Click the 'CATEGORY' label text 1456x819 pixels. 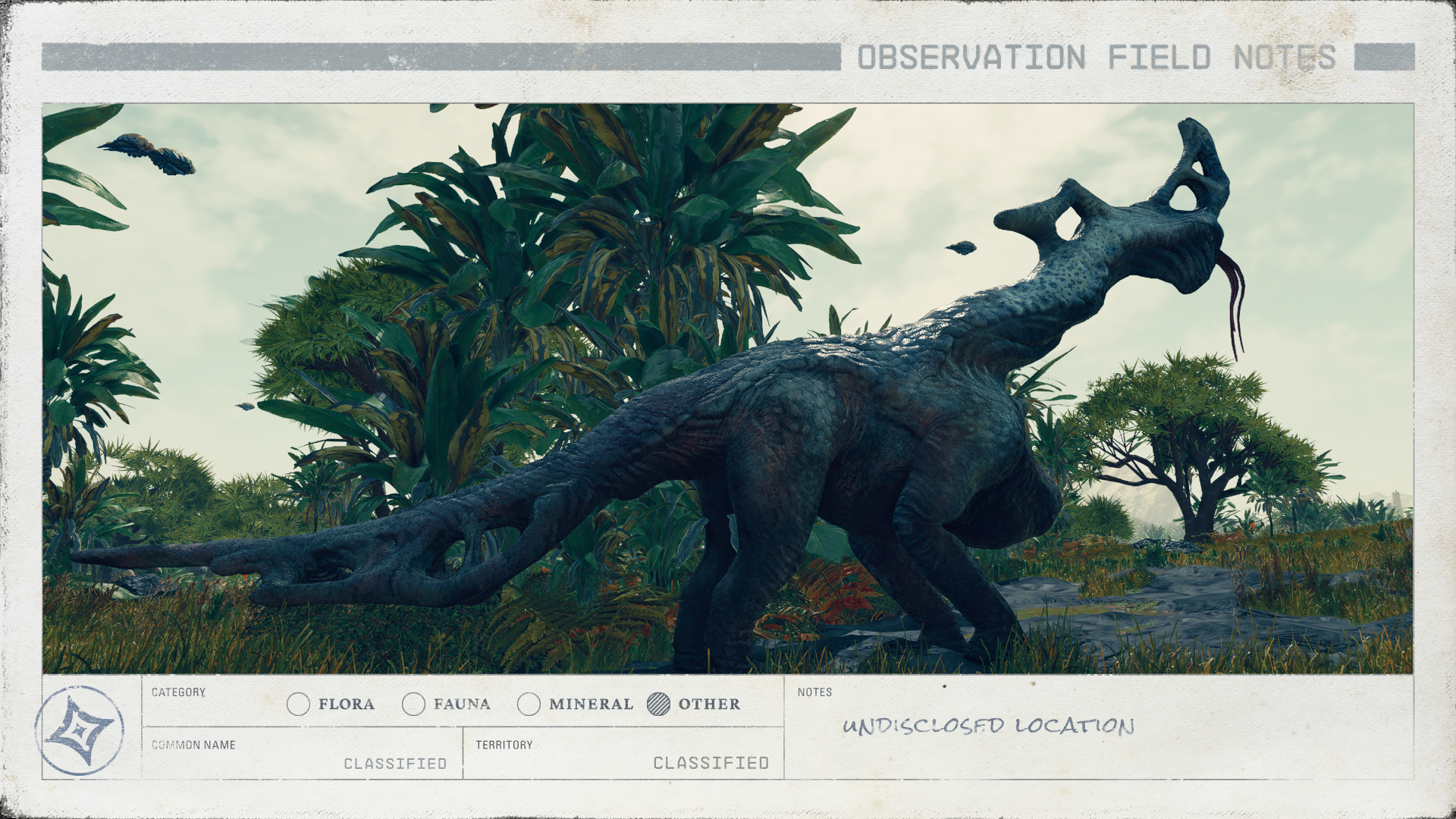click(178, 692)
